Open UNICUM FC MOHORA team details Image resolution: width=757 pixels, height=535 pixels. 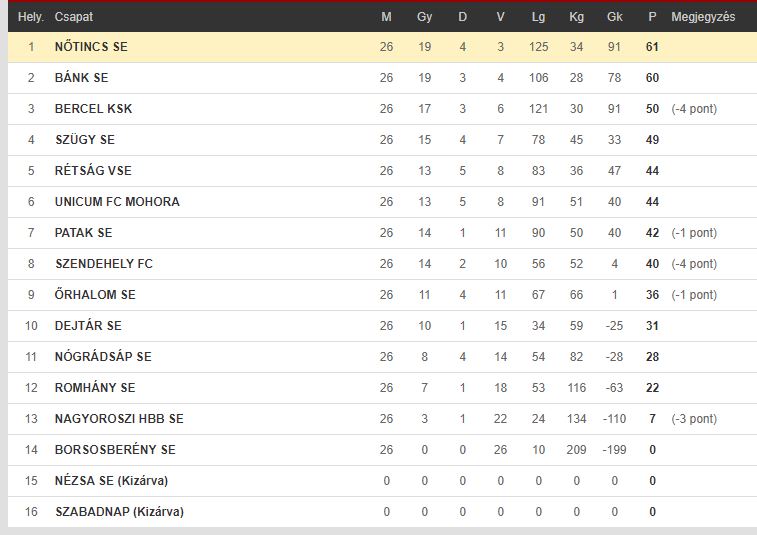tap(117, 201)
